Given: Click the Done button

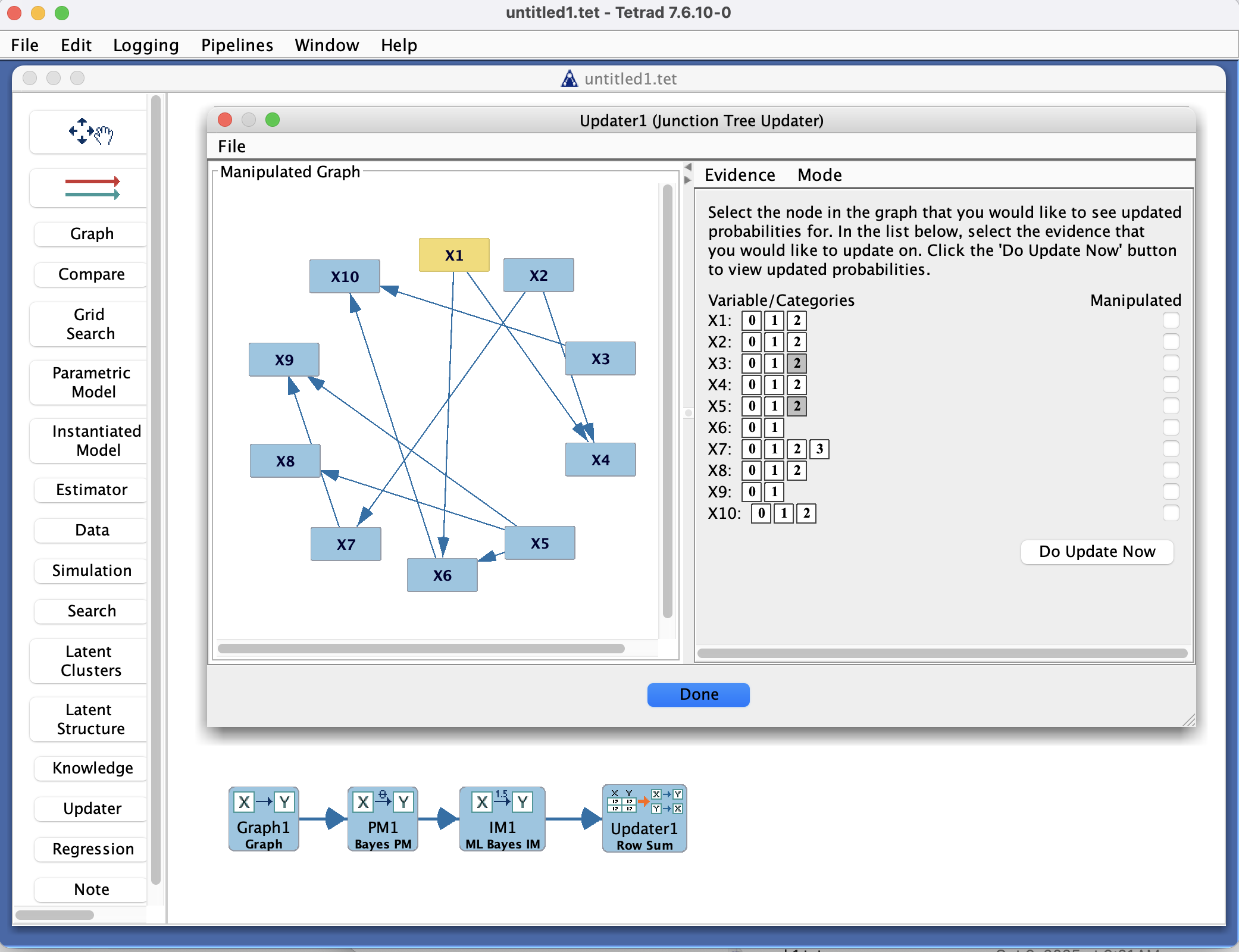Looking at the screenshot, I should pos(699,694).
